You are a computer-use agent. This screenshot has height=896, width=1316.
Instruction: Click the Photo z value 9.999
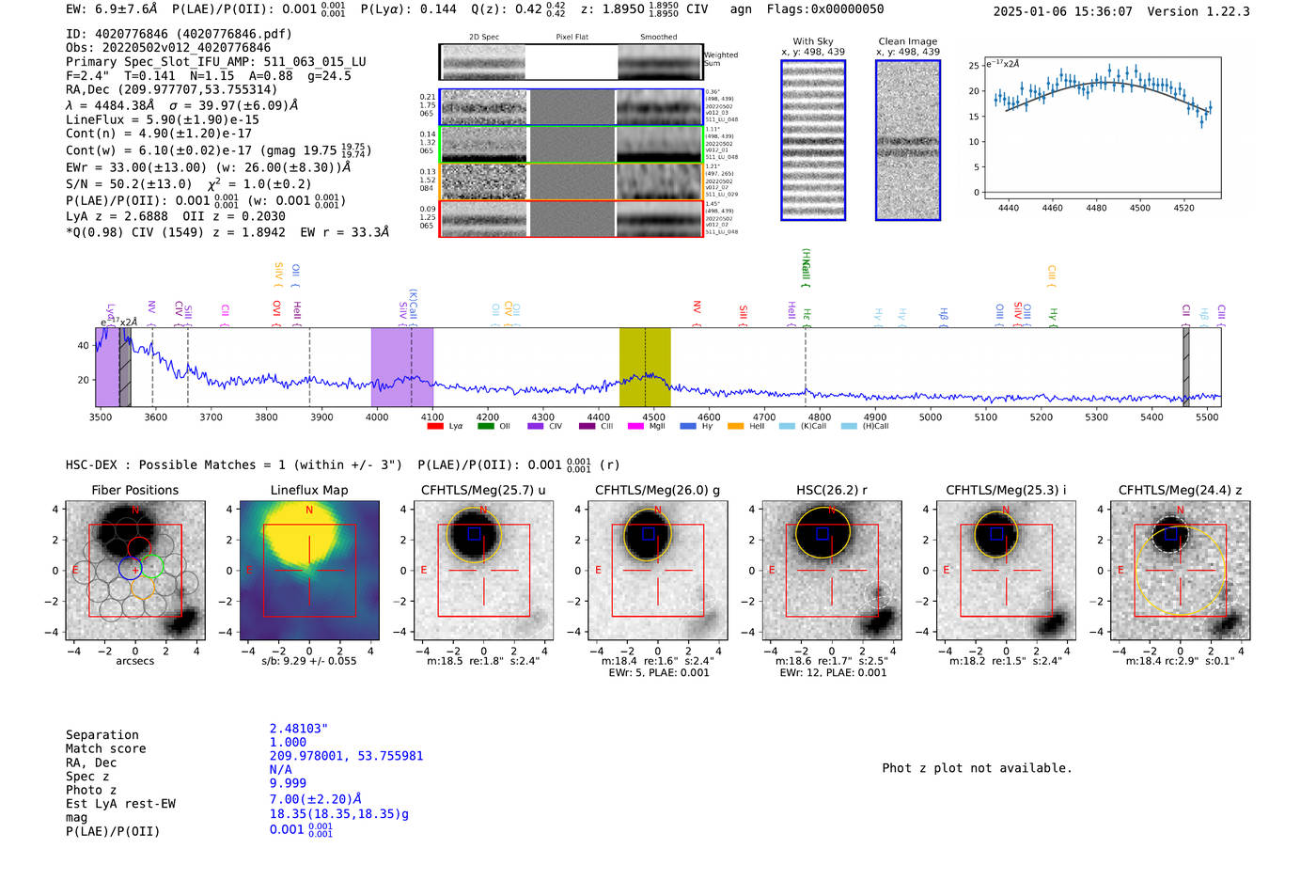288,783
